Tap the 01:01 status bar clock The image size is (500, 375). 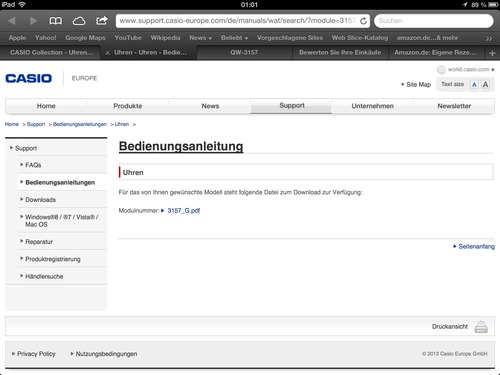coord(249,5)
